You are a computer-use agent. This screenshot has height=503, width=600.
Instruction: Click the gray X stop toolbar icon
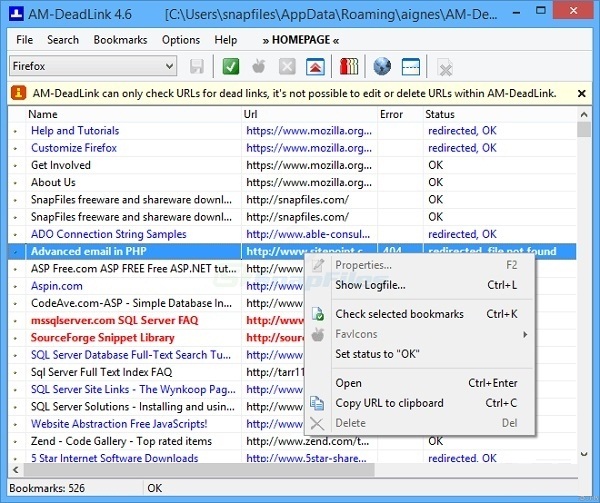click(x=286, y=67)
